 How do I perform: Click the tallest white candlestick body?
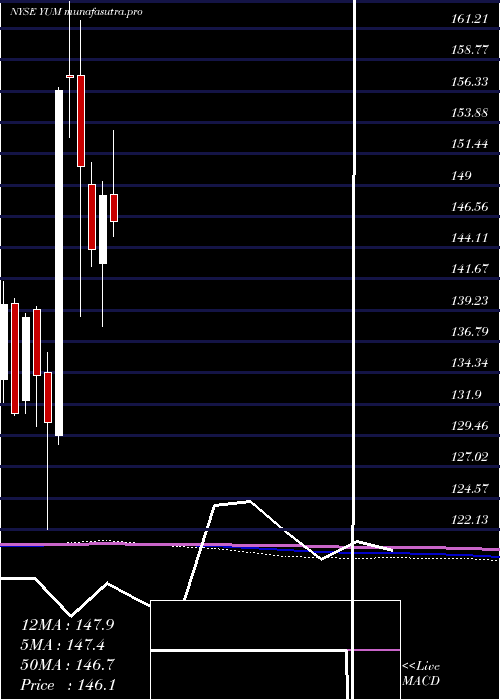[x=59, y=263]
